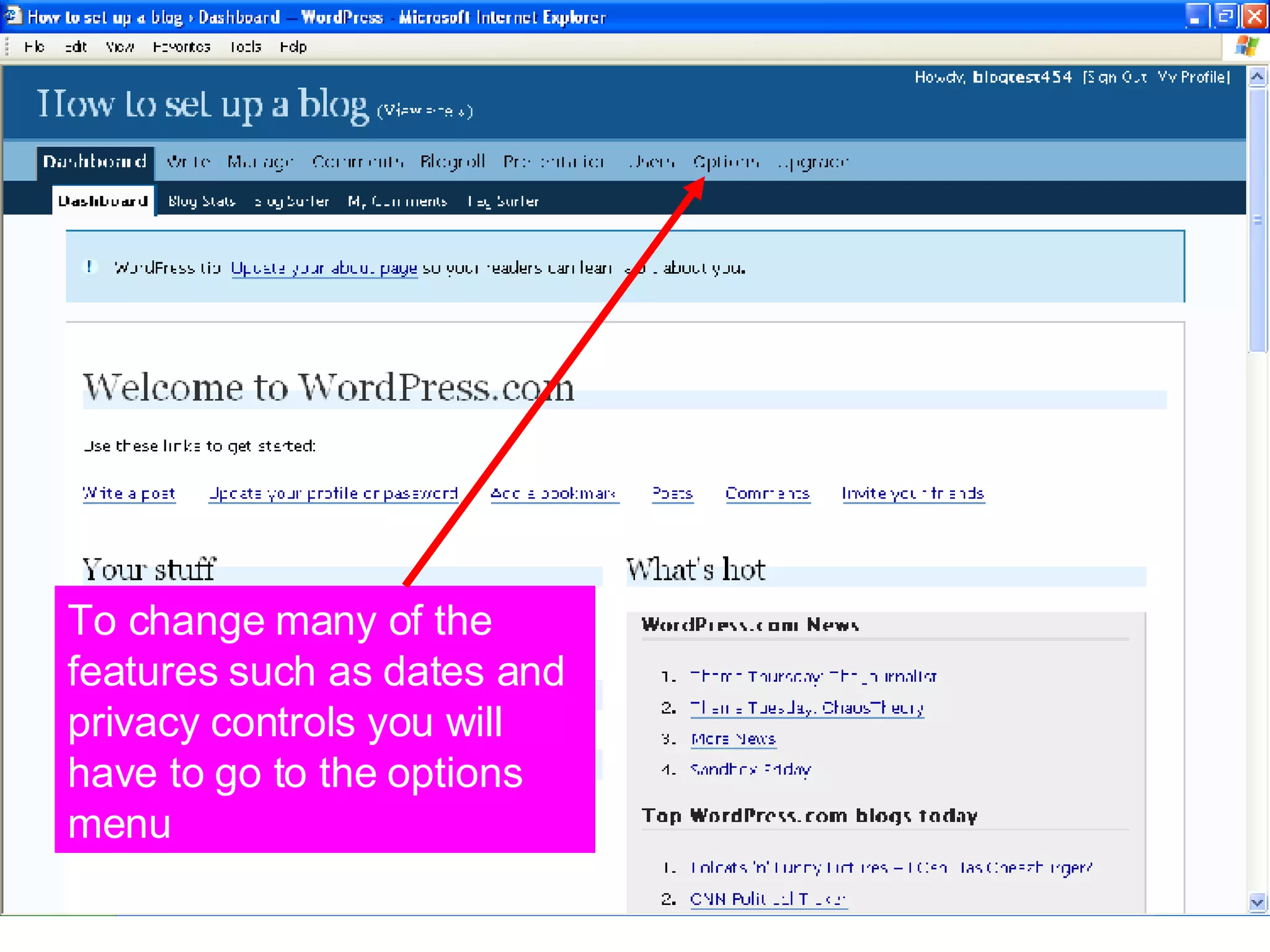
Task: Open the Edit menu
Action: [x=76, y=47]
